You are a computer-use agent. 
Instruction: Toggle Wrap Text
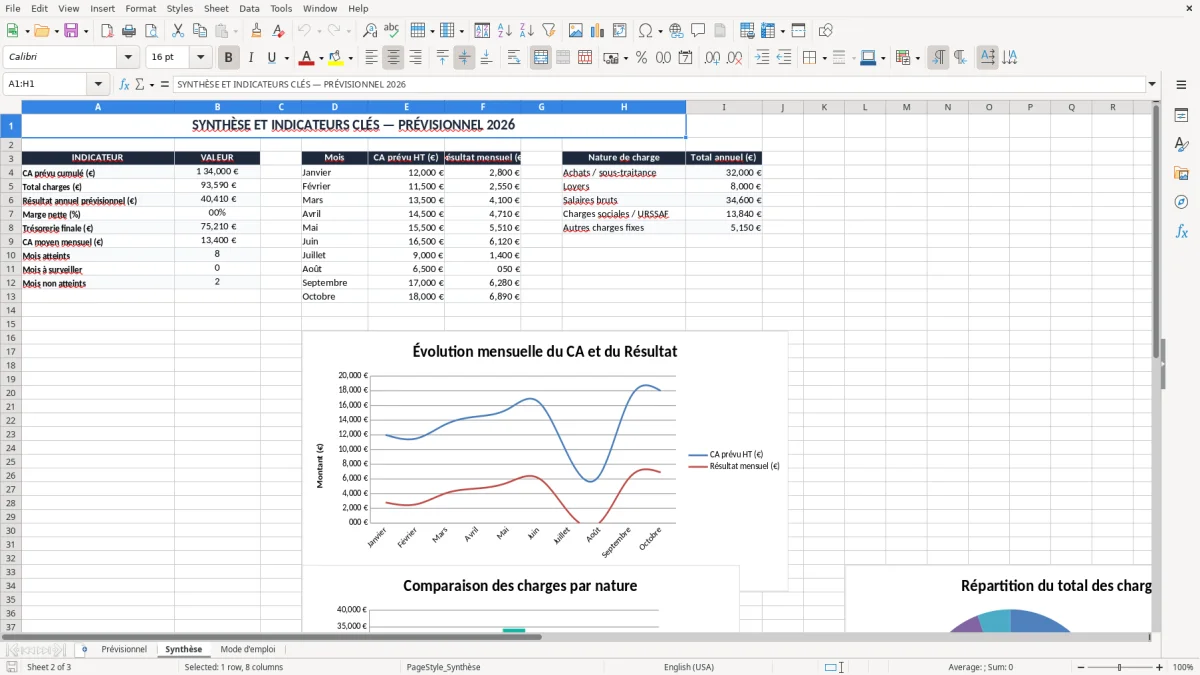tap(514, 58)
